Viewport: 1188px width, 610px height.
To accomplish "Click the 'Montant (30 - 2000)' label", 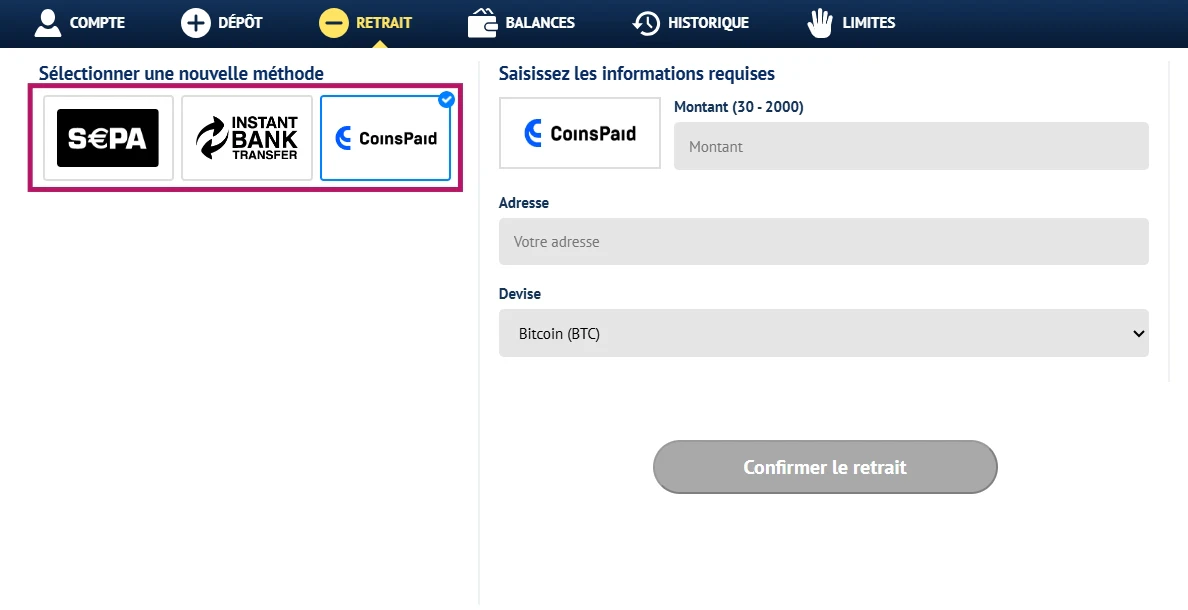I will click(x=739, y=107).
